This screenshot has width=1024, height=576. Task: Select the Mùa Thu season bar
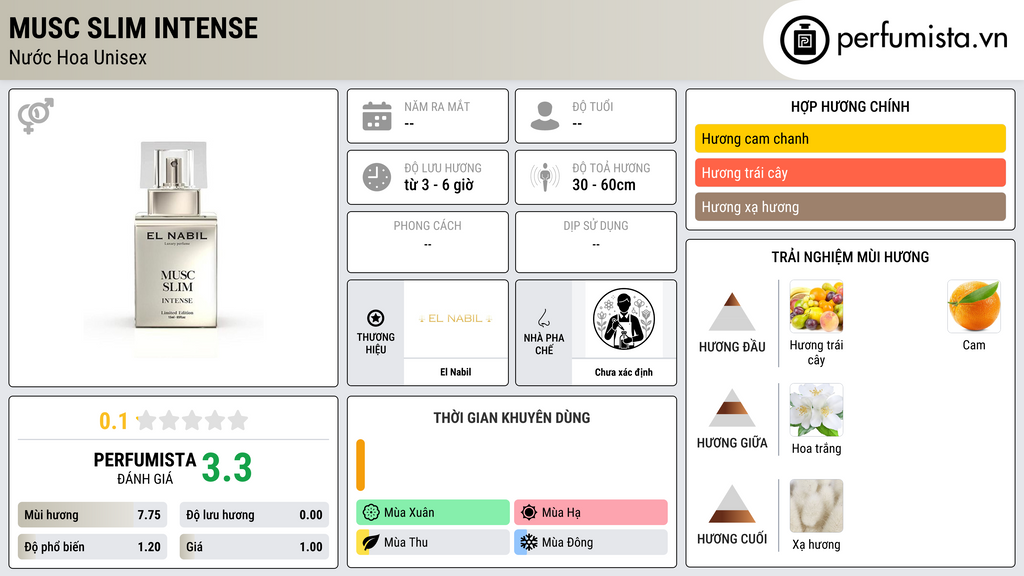(433, 542)
